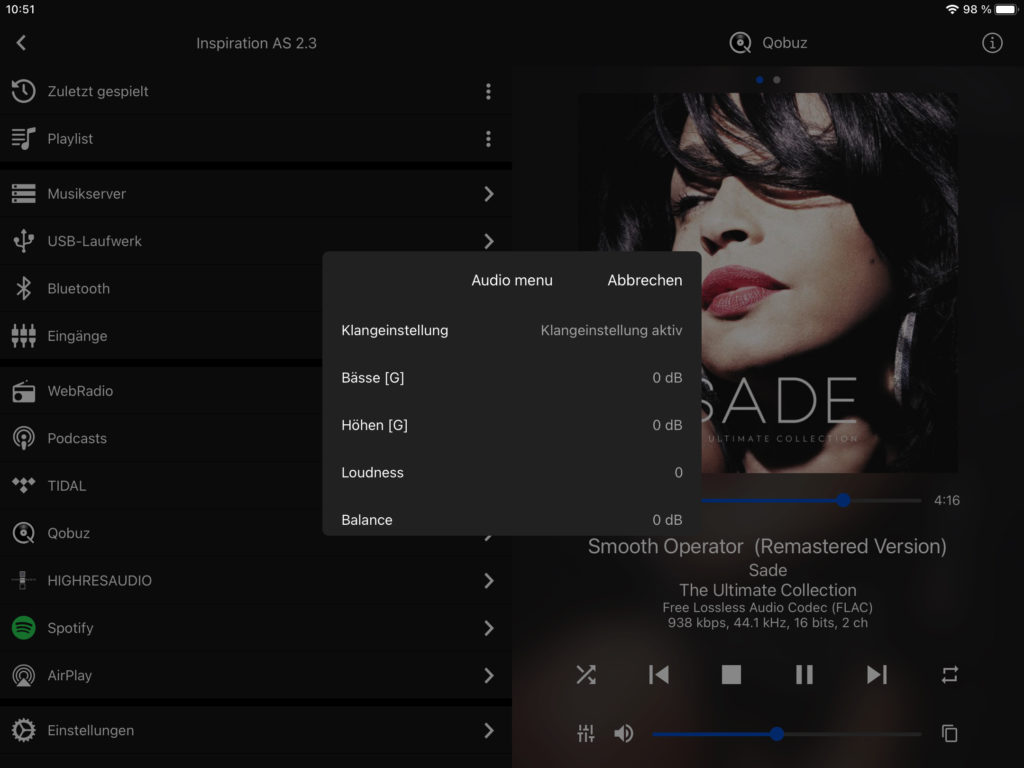1024x768 pixels.
Task: Toggle repeat playback
Action: click(950, 675)
